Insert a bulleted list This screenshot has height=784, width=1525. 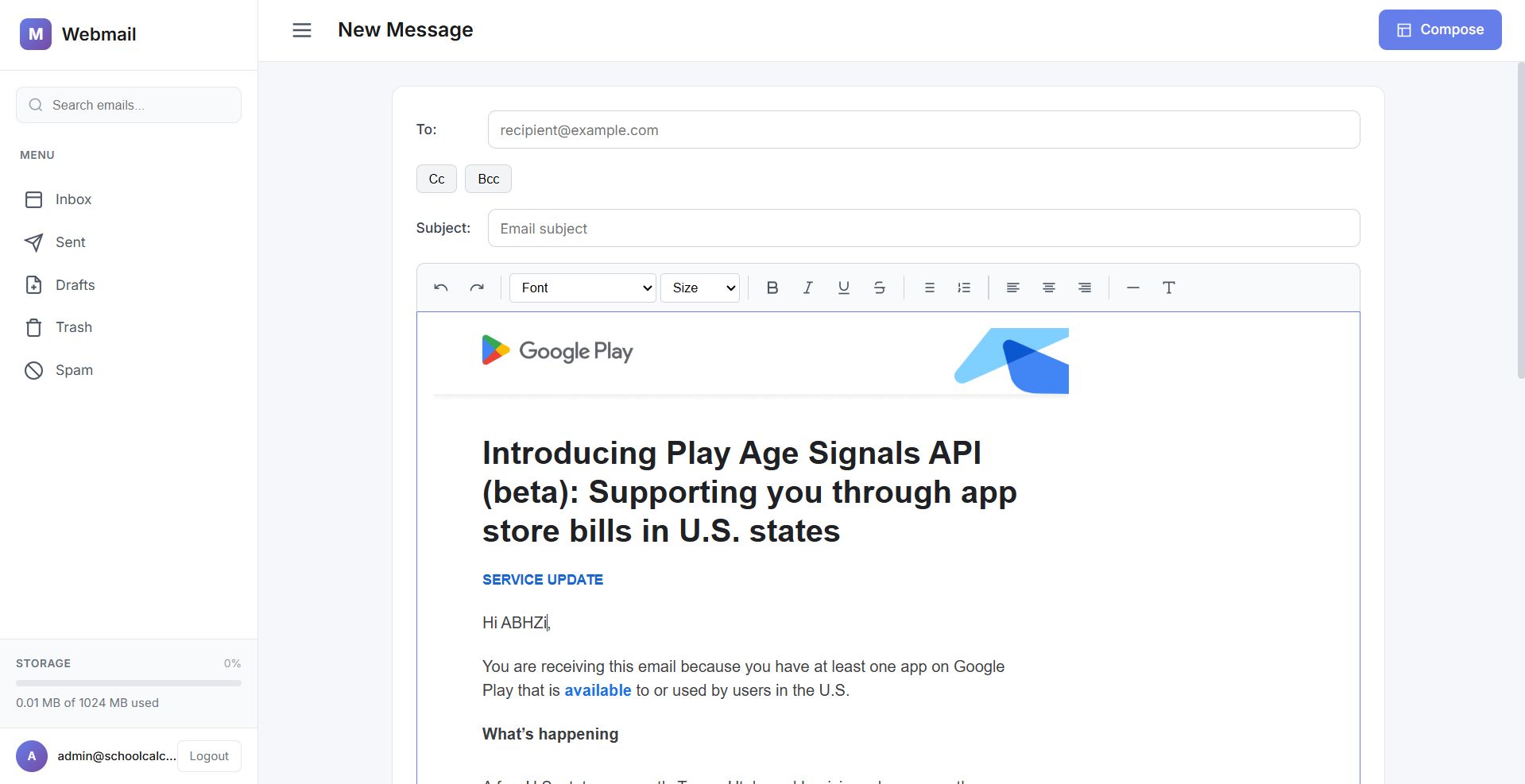pos(929,288)
